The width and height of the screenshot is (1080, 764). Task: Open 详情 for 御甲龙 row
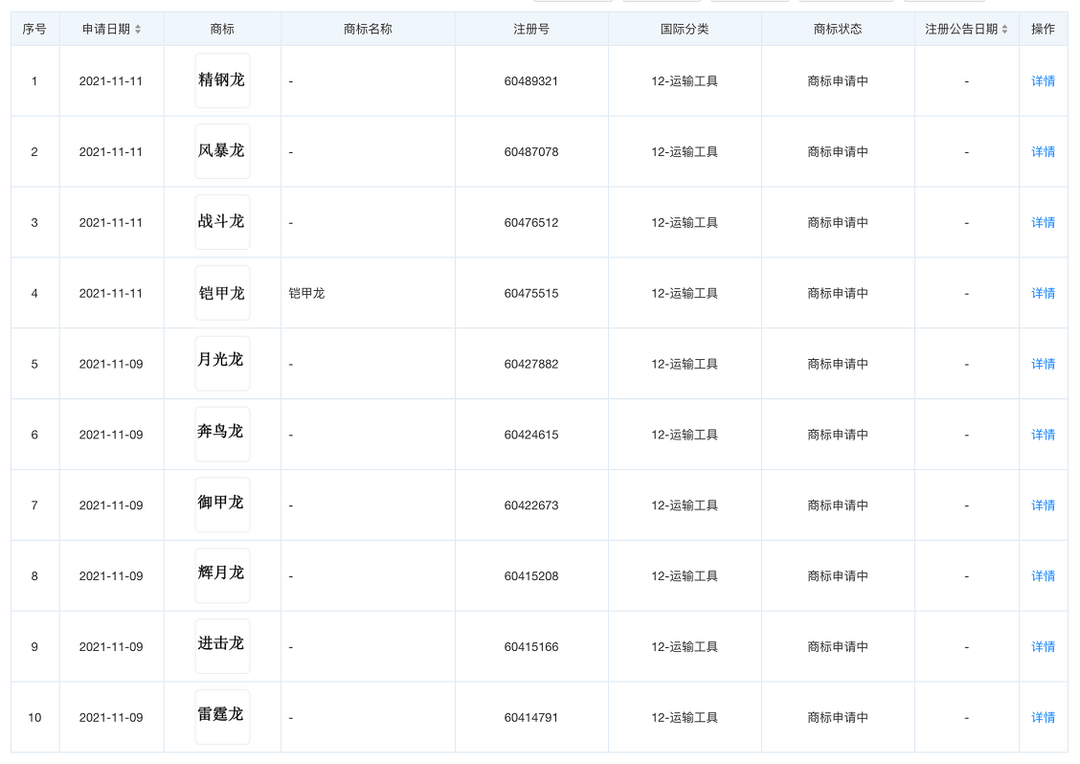(x=1043, y=506)
